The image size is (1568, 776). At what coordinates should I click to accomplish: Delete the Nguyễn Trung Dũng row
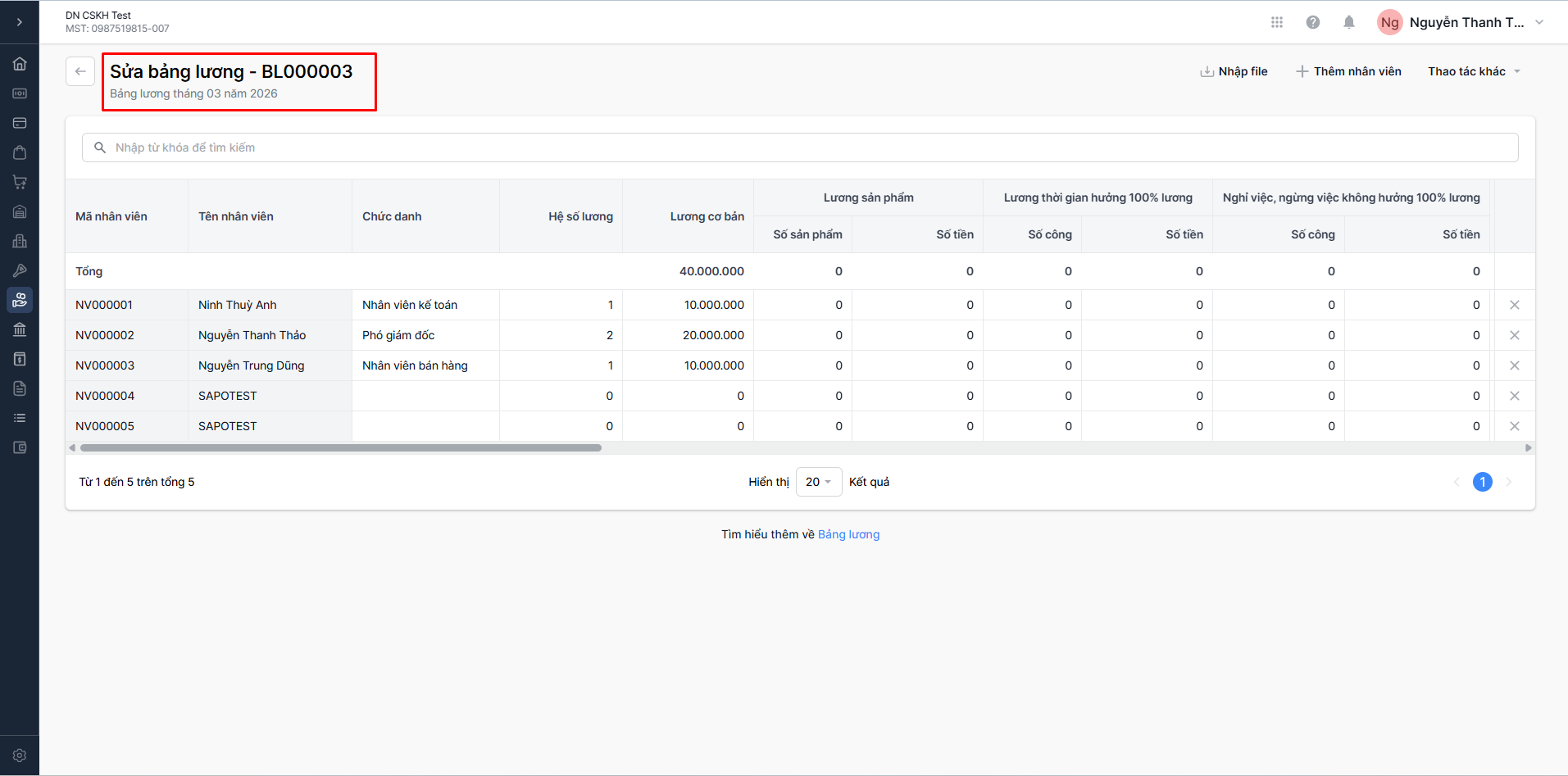click(1514, 365)
